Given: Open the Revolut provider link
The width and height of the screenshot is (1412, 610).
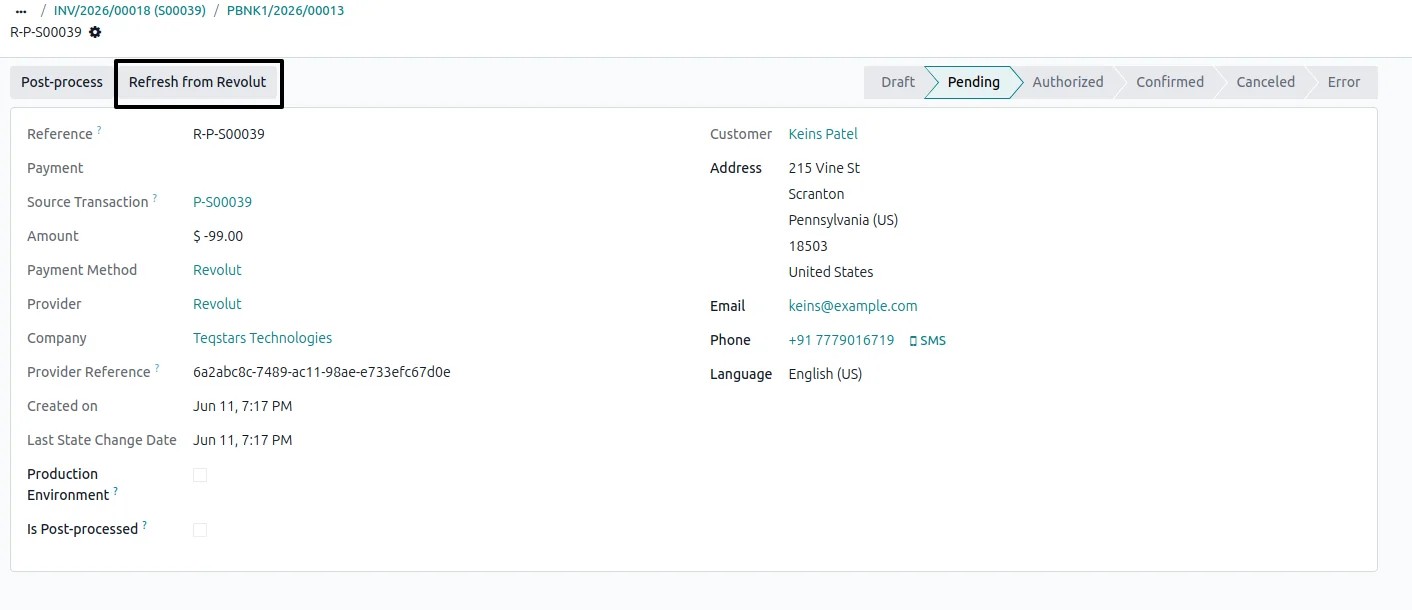Looking at the screenshot, I should (x=217, y=304).
